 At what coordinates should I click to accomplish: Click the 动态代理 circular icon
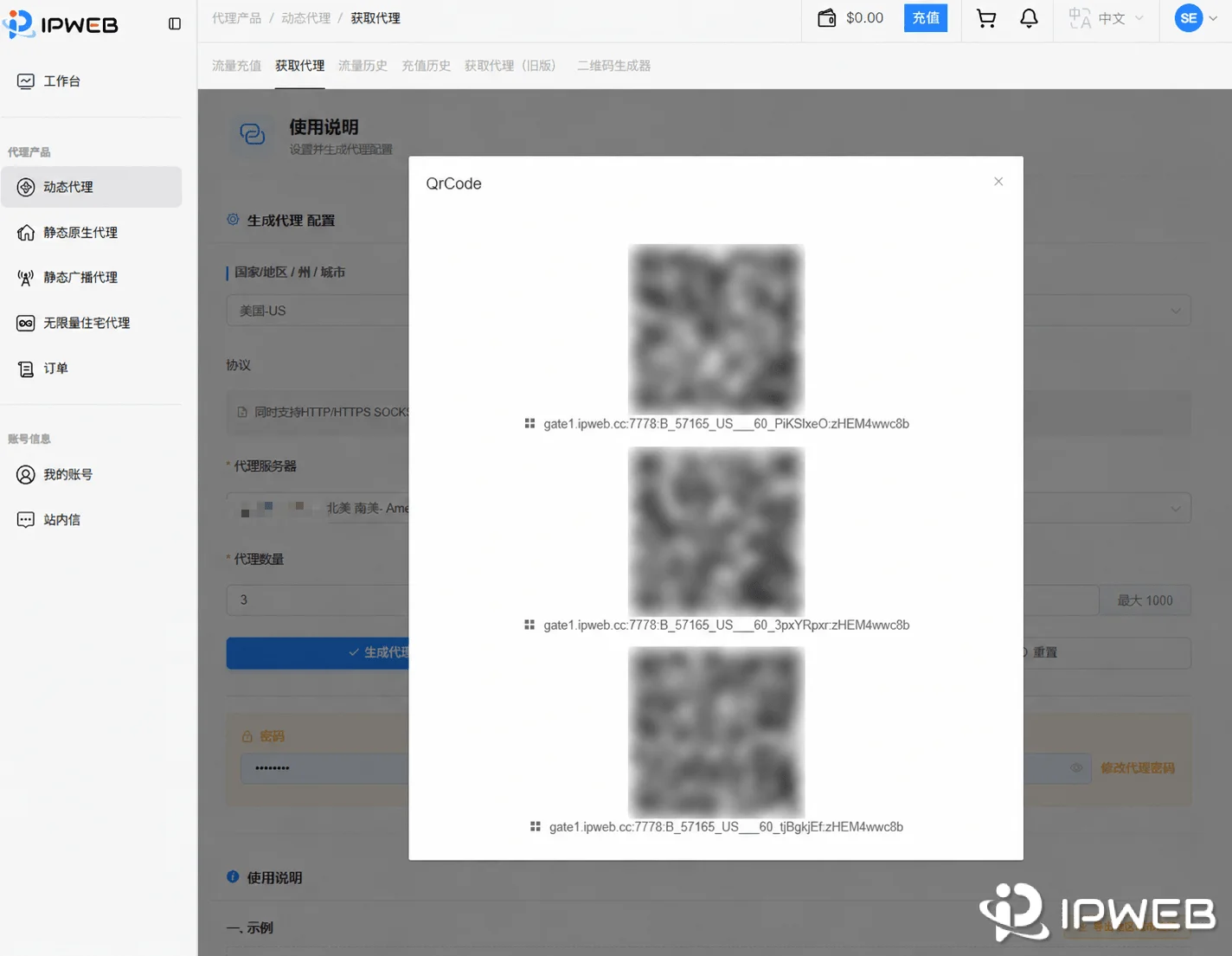[26, 187]
